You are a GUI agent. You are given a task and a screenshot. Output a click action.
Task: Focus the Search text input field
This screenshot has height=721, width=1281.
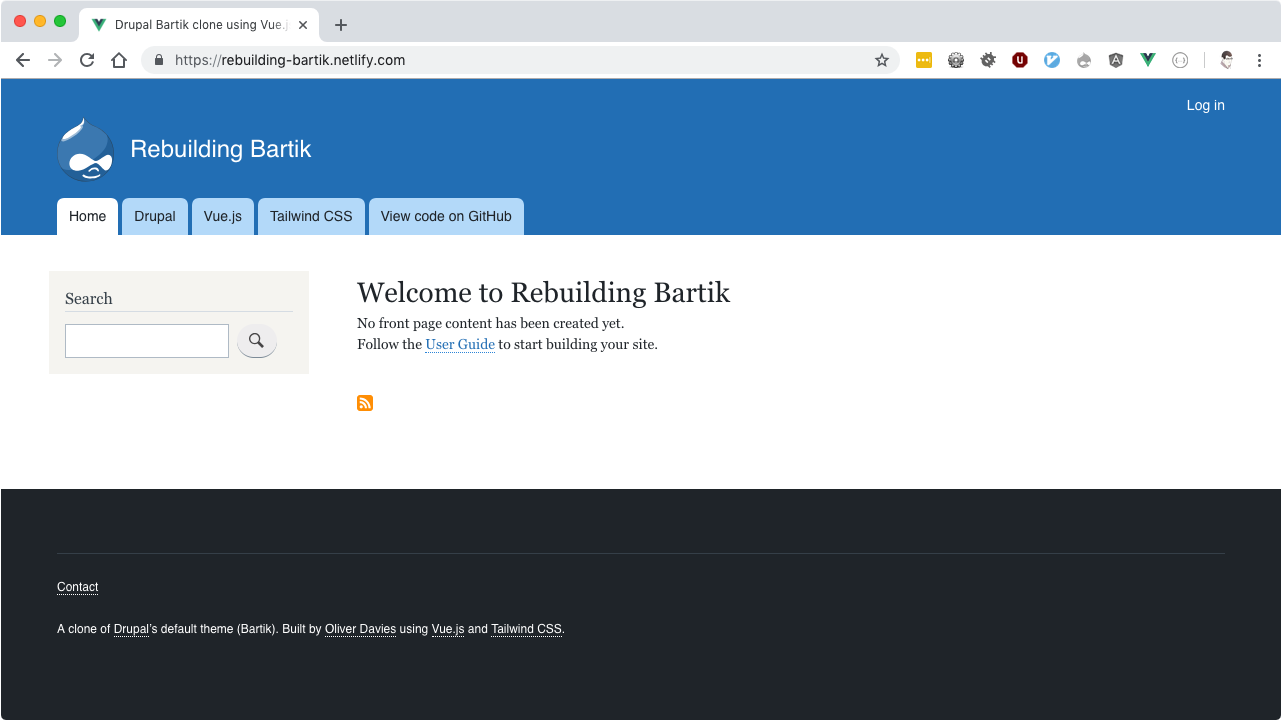pos(147,341)
